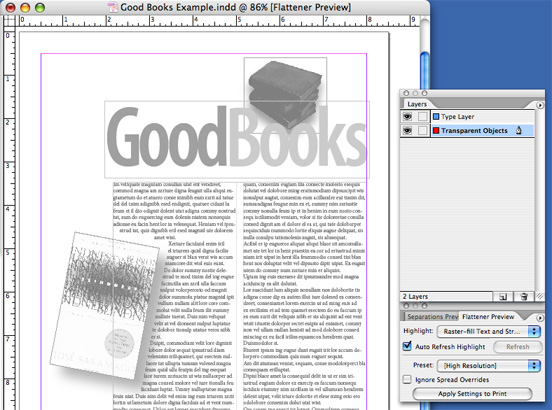The image size is (552, 410).
Task: Zoom the document window with green button
Action: click(40, 7)
